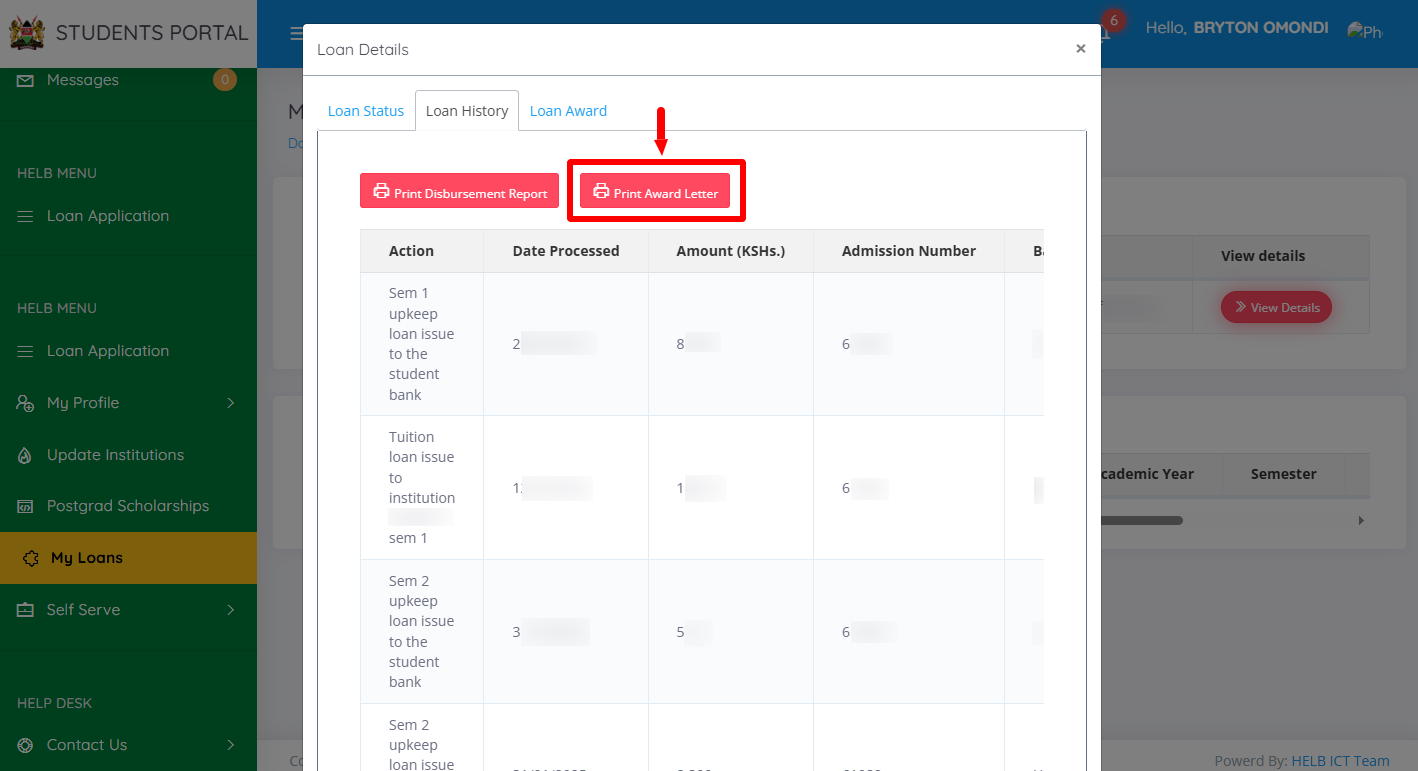Click the My Profile user icon
The width and height of the screenshot is (1418, 771).
click(25, 403)
